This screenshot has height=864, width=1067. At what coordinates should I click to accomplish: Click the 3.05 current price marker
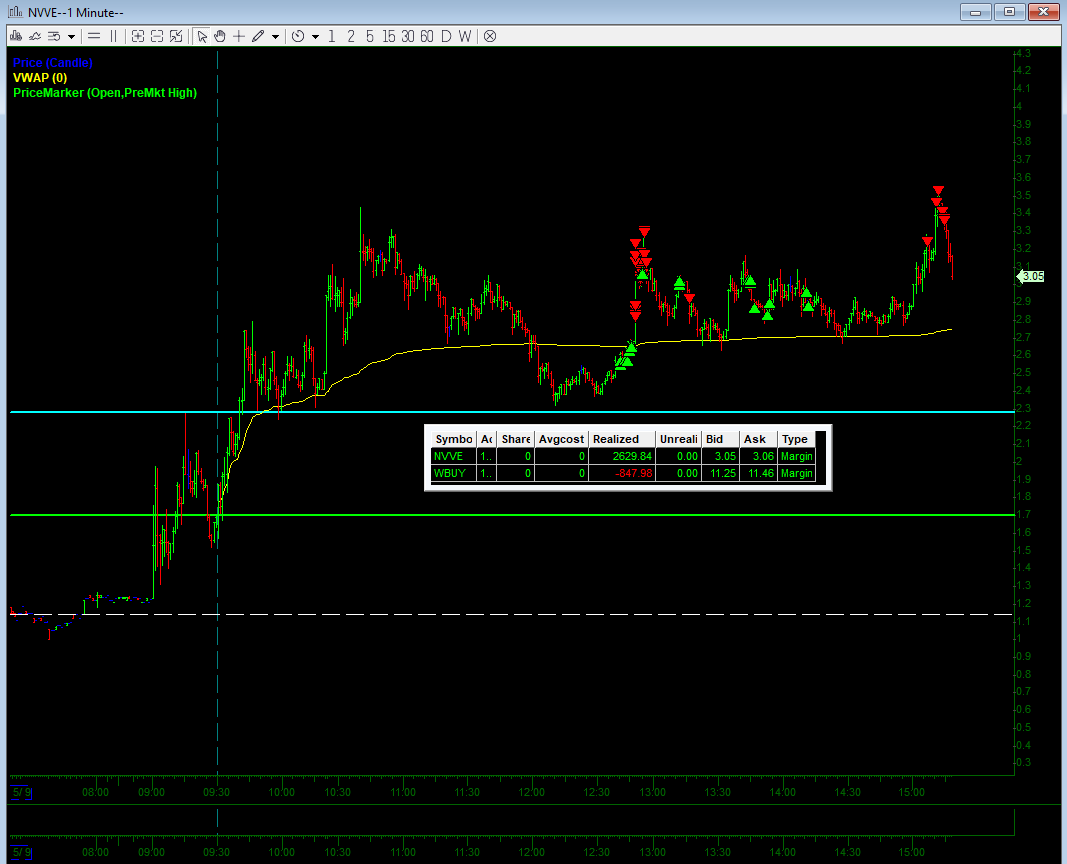click(1031, 276)
